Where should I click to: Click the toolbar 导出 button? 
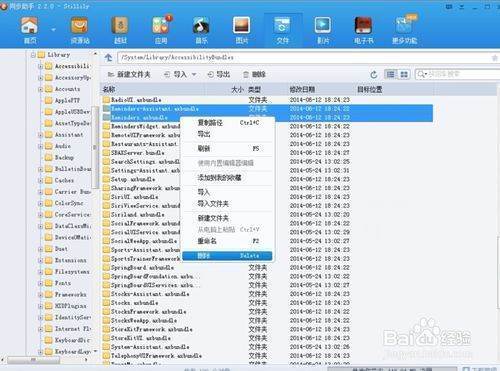click(218, 74)
